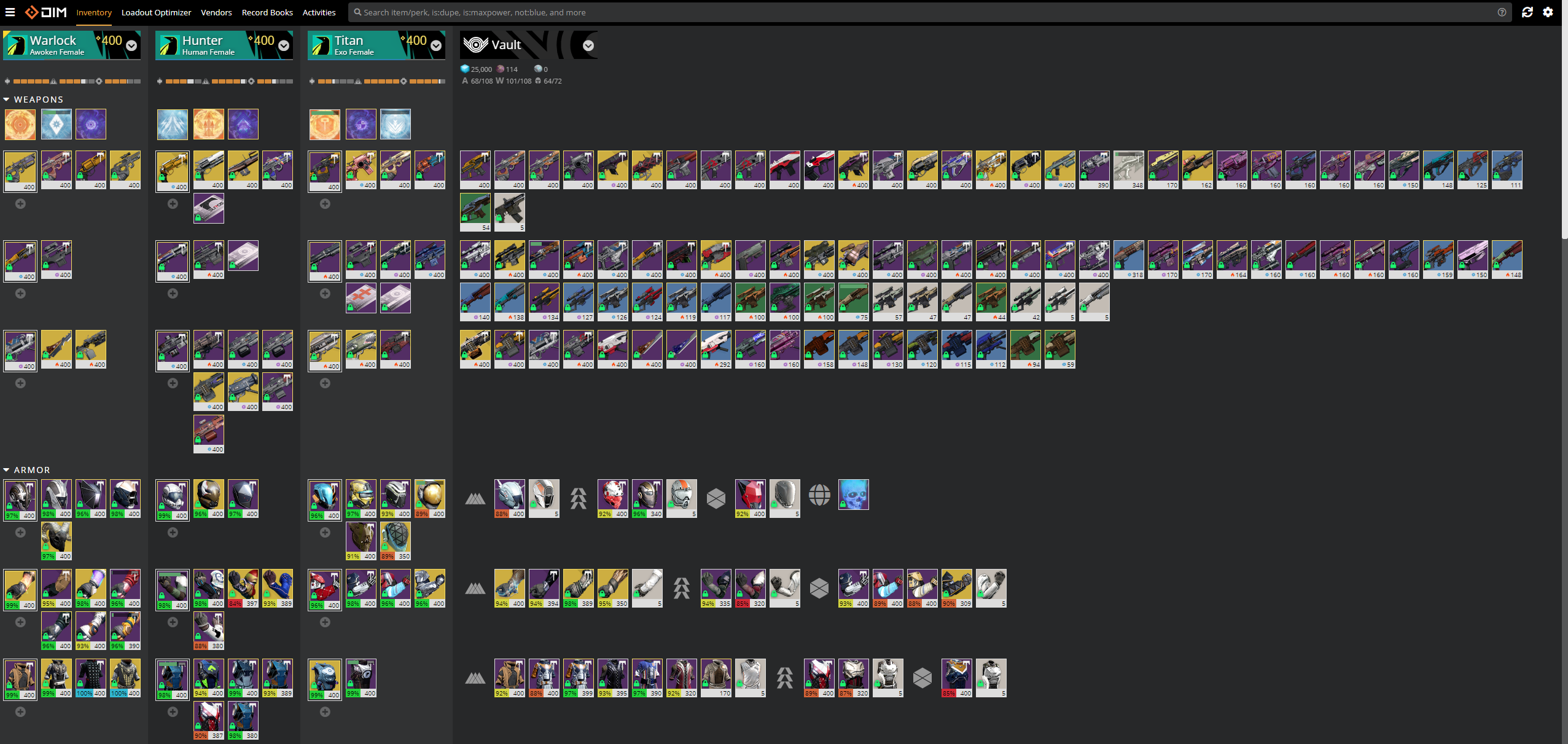Image resolution: width=1568 pixels, height=744 pixels.
Task: Open Vendors tab
Action: [x=216, y=12]
